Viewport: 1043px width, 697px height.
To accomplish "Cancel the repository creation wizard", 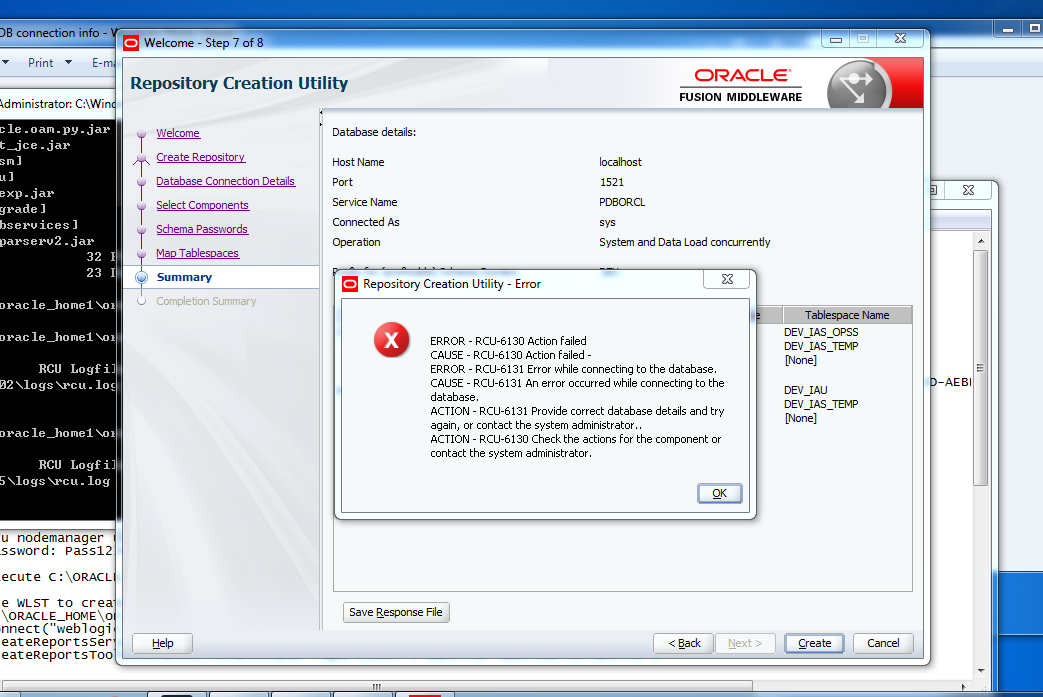I will click(x=883, y=643).
